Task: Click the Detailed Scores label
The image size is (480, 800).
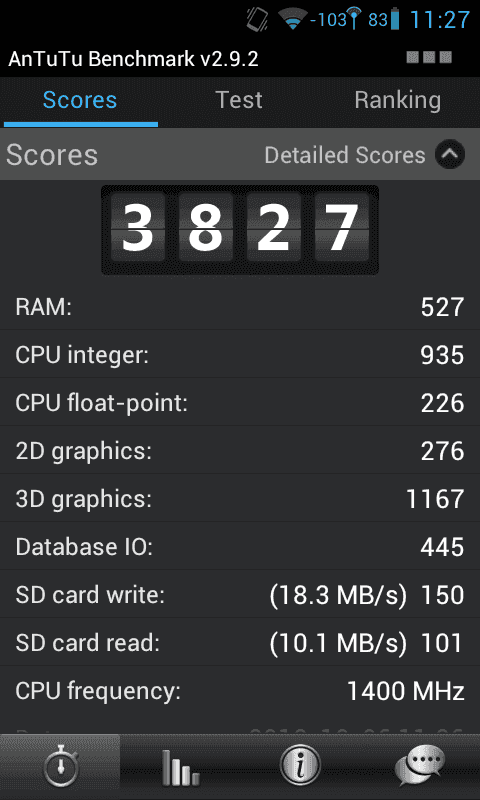Action: click(344, 155)
